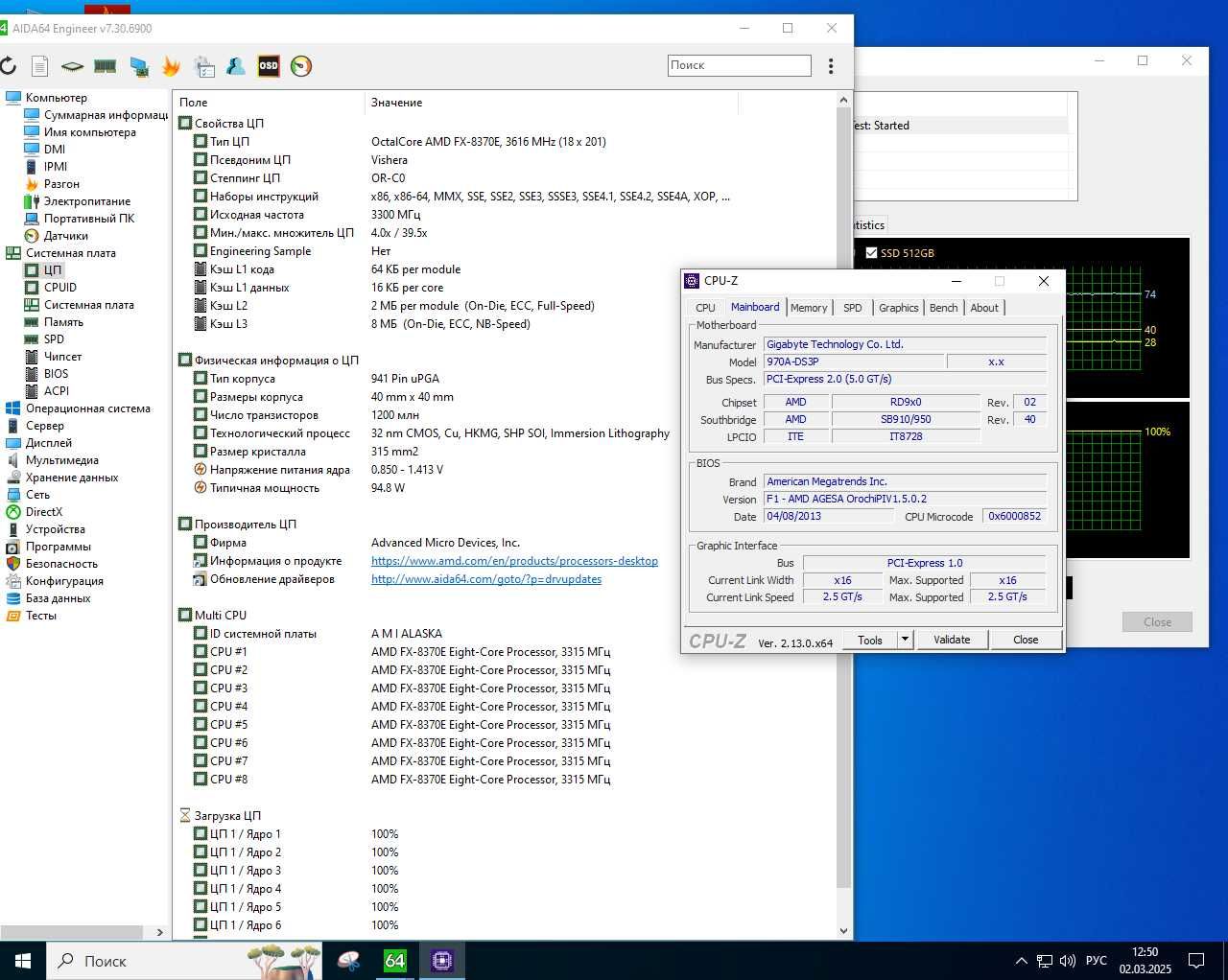Click the user silhouette toolbar icon

235,66
